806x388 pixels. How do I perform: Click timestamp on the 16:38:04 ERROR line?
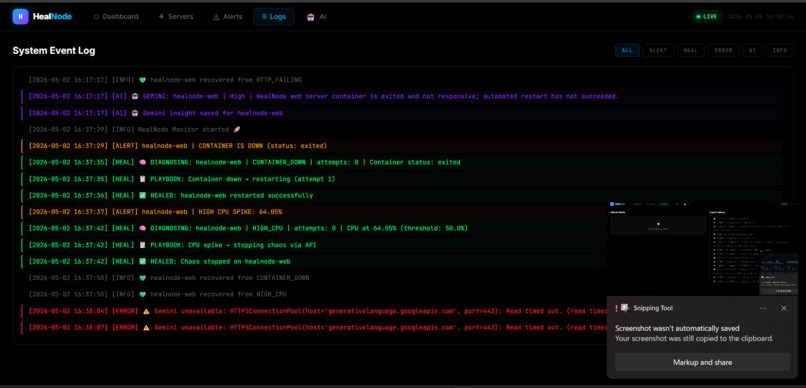68,311
